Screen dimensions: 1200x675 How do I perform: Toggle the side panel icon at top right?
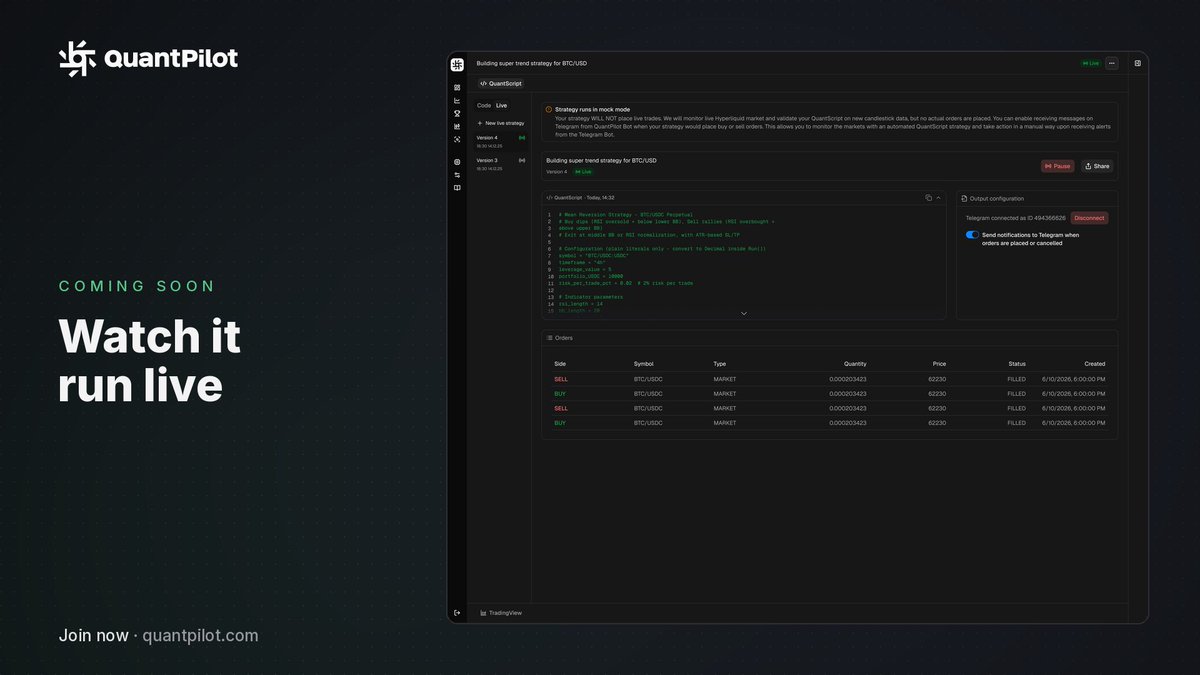1138,63
